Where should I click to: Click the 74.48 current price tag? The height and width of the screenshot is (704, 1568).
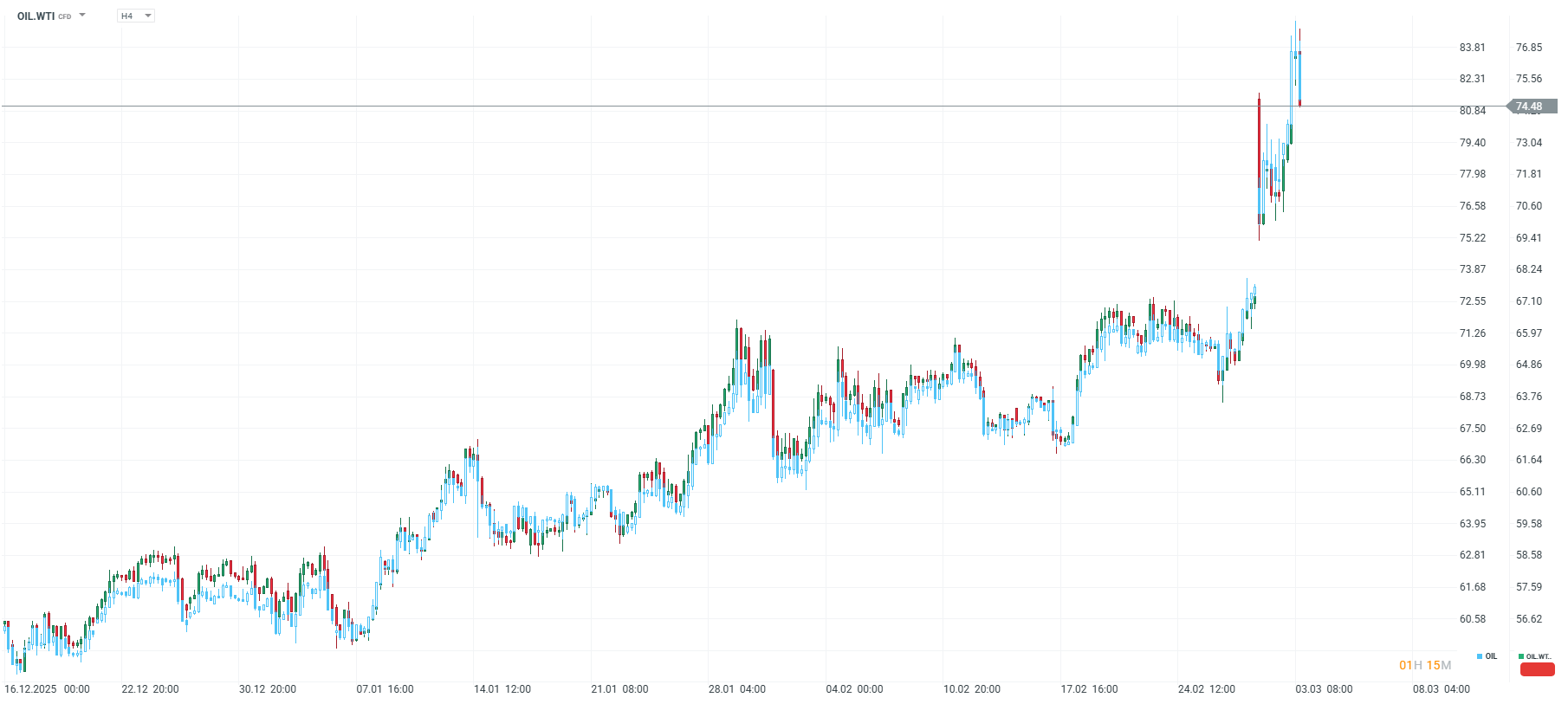point(1529,105)
